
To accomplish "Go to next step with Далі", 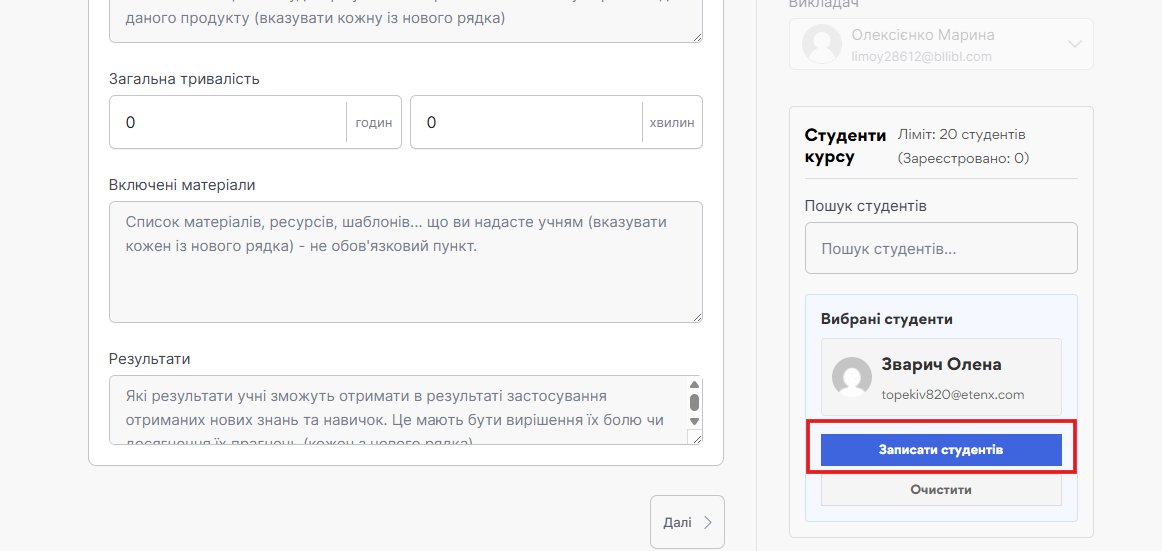I will (687, 522).
